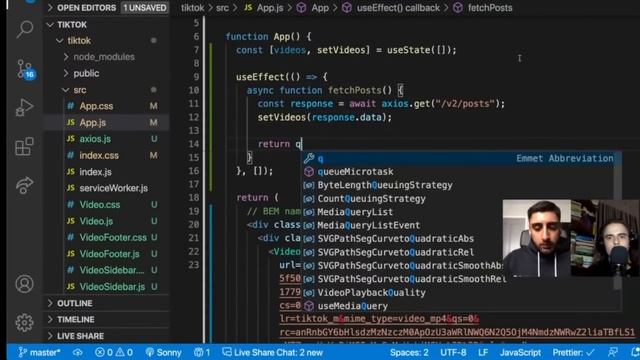This screenshot has width=640, height=360.
Task: Open the Extensions view icon
Action: click(24, 146)
